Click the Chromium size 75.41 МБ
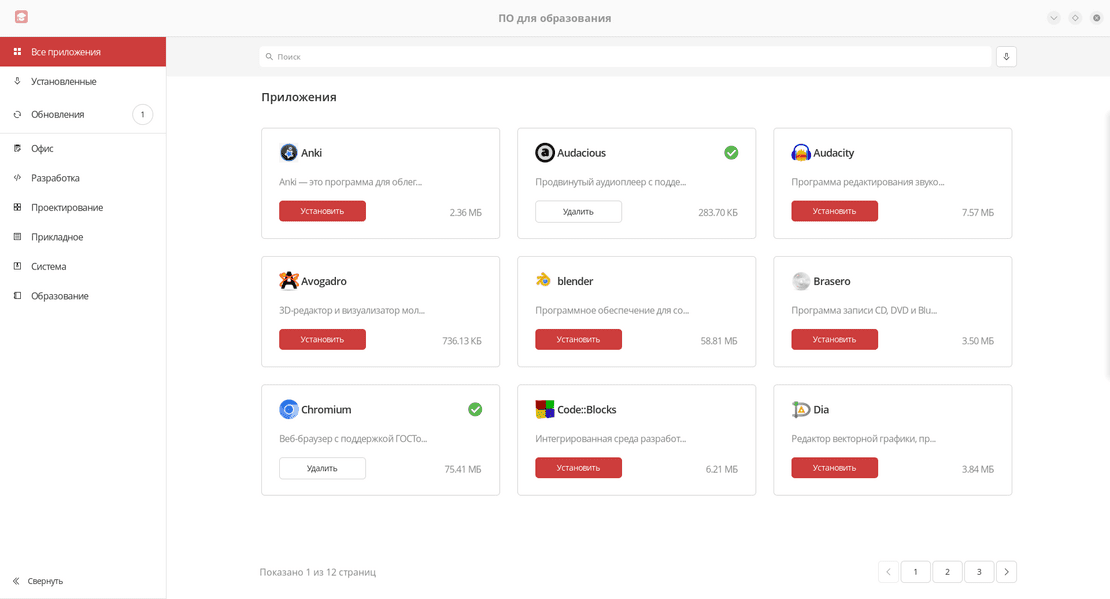This screenshot has height=599, width=1110. pos(463,469)
